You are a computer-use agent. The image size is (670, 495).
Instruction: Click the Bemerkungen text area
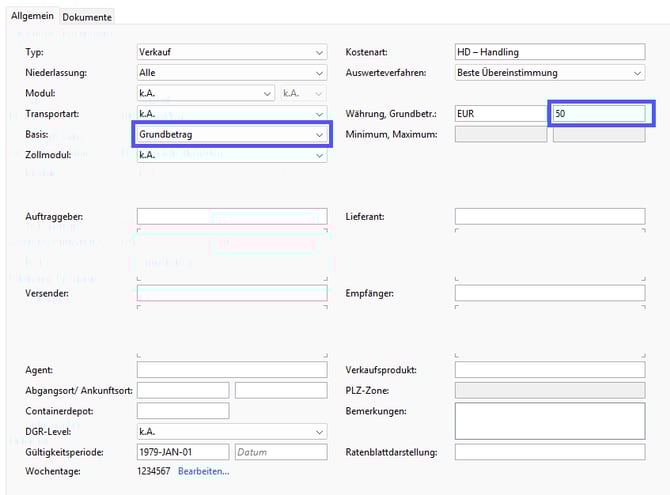point(549,420)
